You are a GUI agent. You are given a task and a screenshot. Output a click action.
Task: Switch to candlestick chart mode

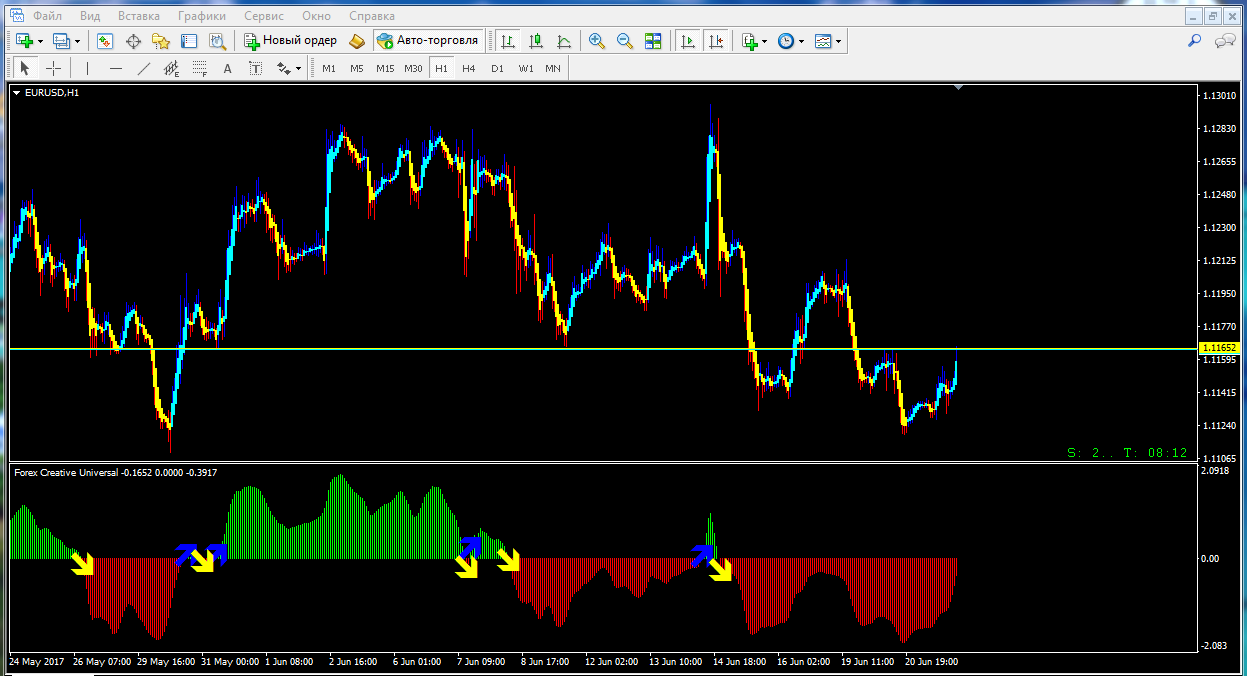click(x=536, y=41)
